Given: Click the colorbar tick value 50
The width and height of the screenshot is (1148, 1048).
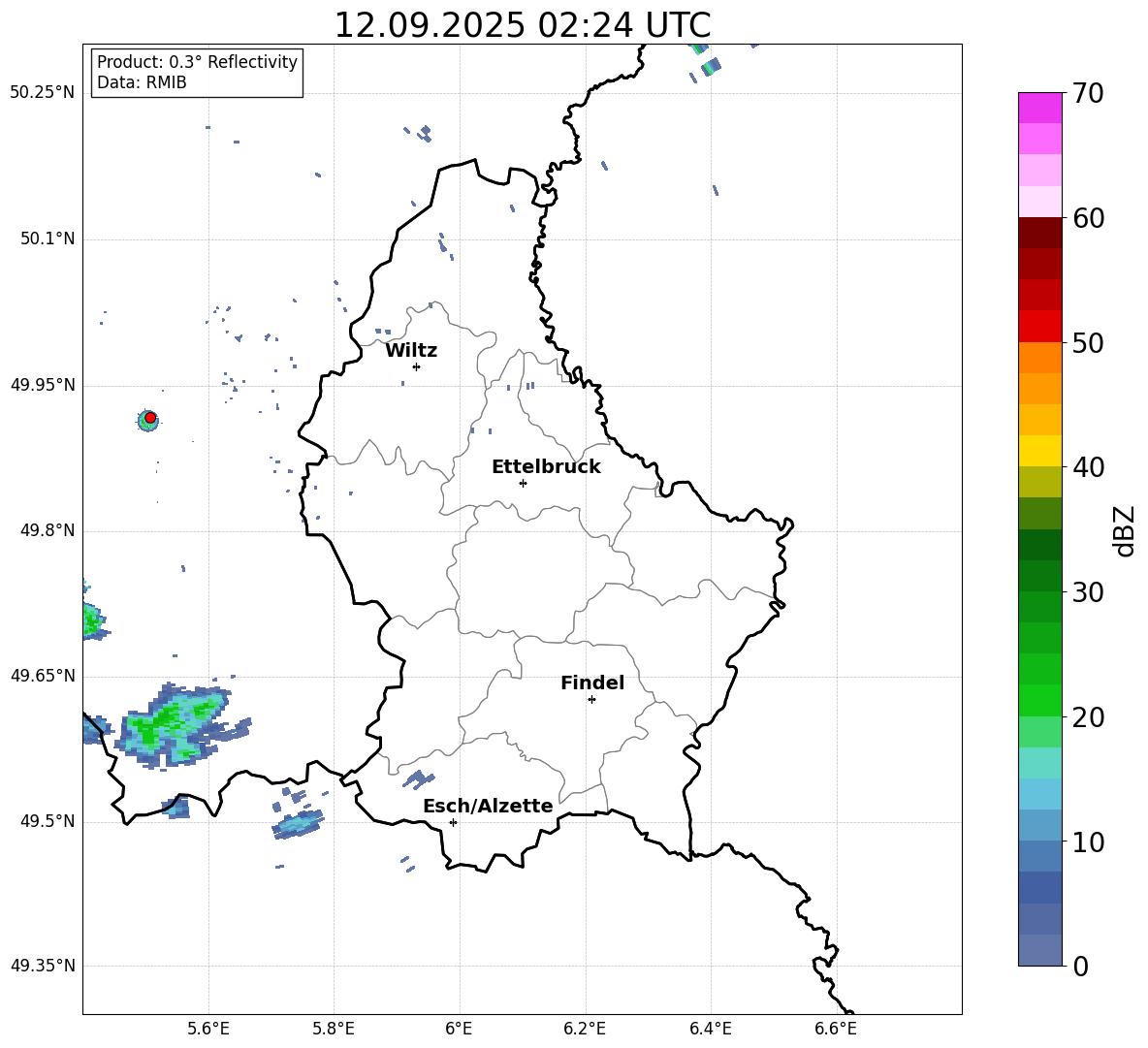Looking at the screenshot, I should click(1089, 342).
